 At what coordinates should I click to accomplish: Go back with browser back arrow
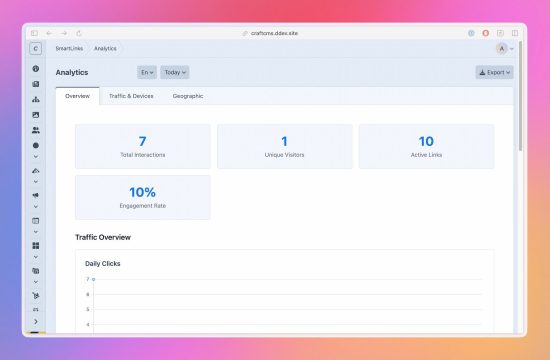(x=49, y=33)
